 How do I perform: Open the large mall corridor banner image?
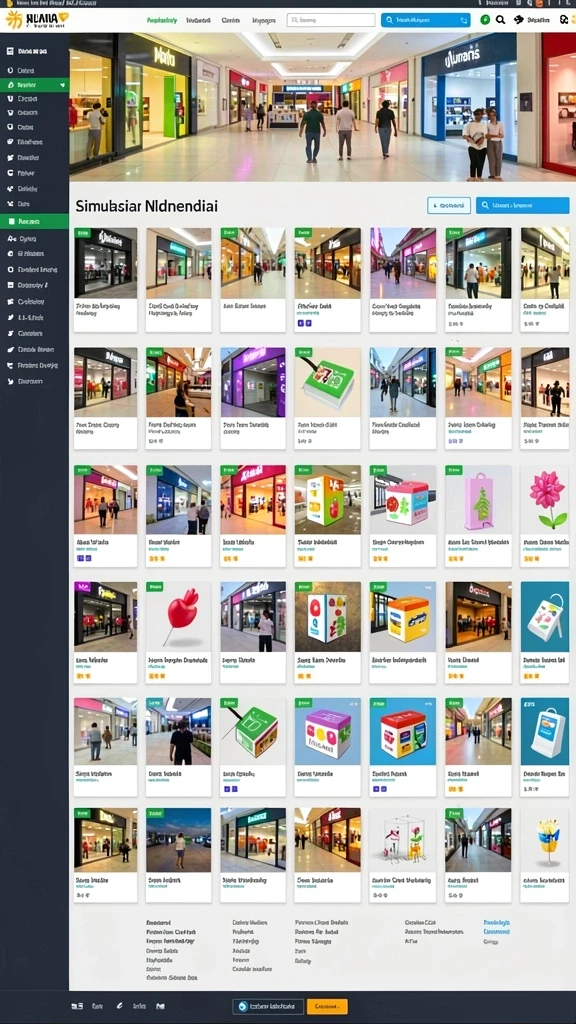[x=323, y=106]
